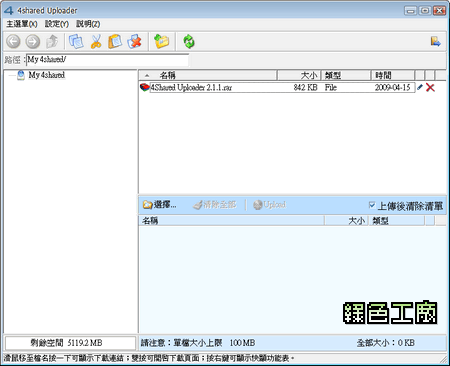Click the 路徑 path input field

coord(107,60)
